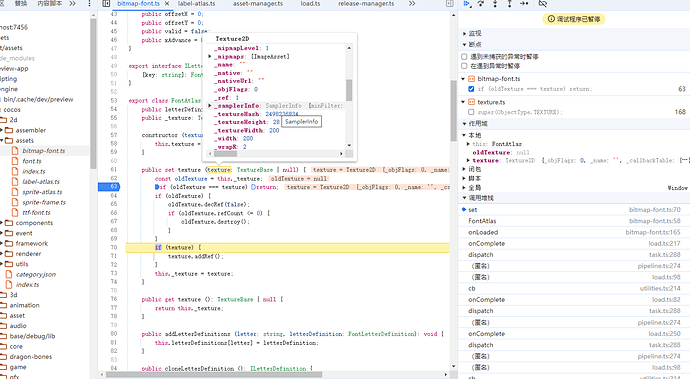Expand _mipmaps property in Texture2D popup
Screen dimensions: 690x379
(210, 56)
